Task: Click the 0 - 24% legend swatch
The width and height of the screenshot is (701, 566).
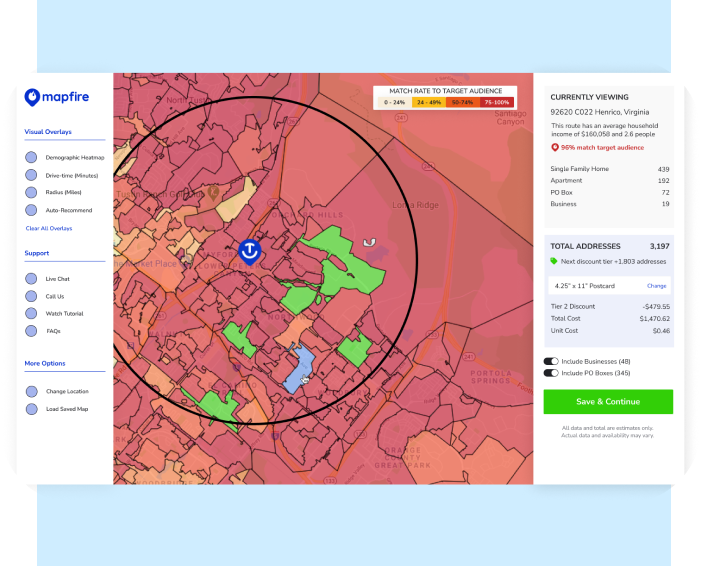Action: (x=394, y=102)
